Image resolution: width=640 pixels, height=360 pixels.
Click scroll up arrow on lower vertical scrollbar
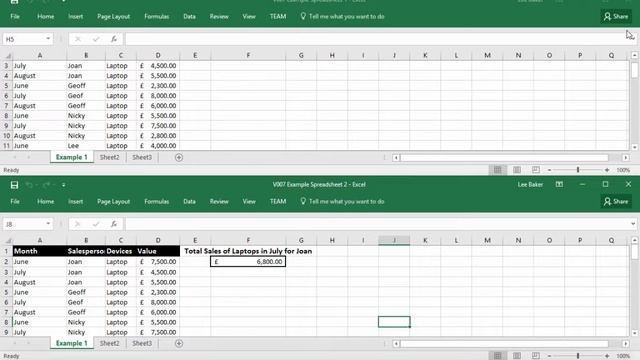click(x=635, y=240)
